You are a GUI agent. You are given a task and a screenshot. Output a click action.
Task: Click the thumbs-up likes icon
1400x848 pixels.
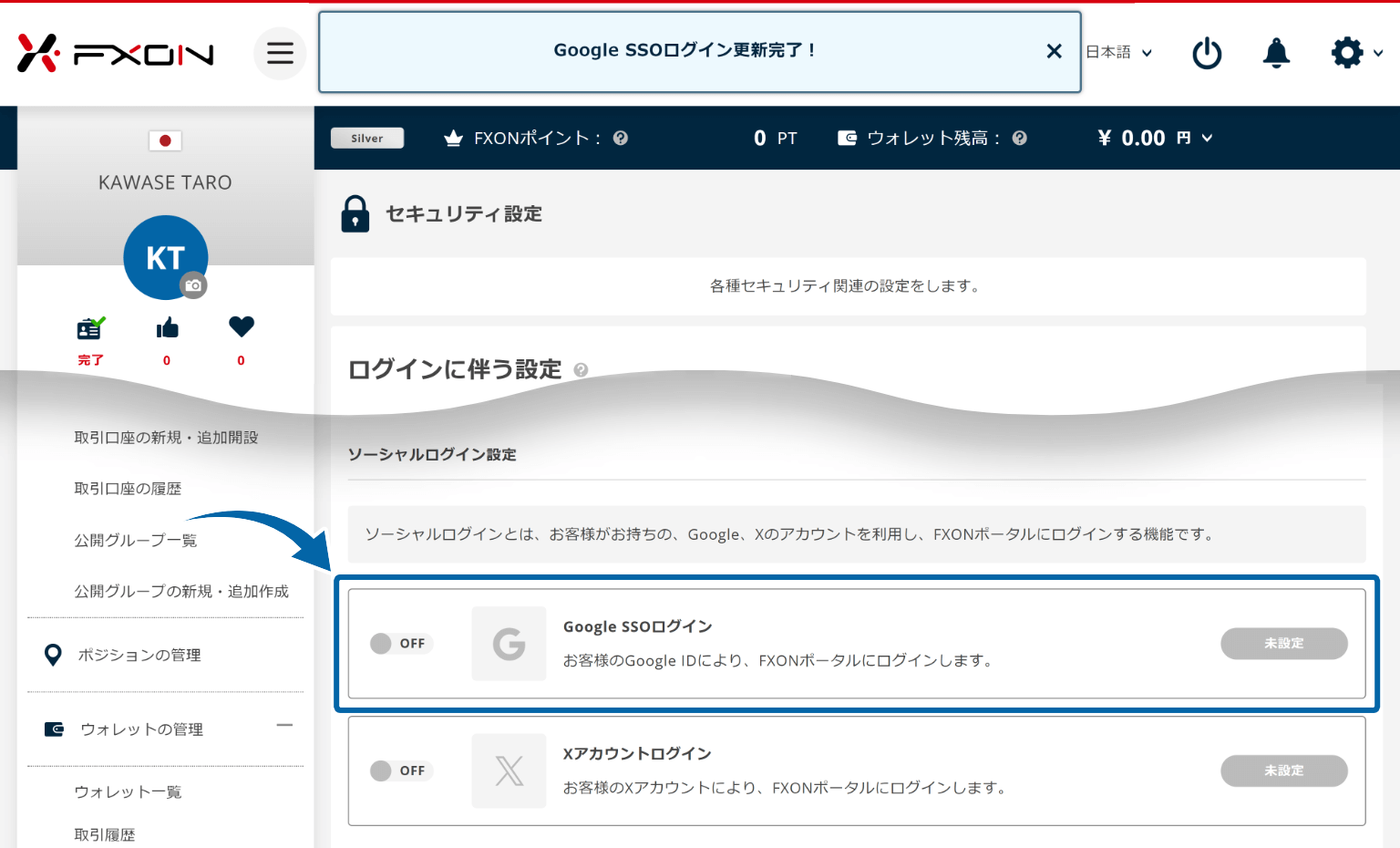coord(167,327)
